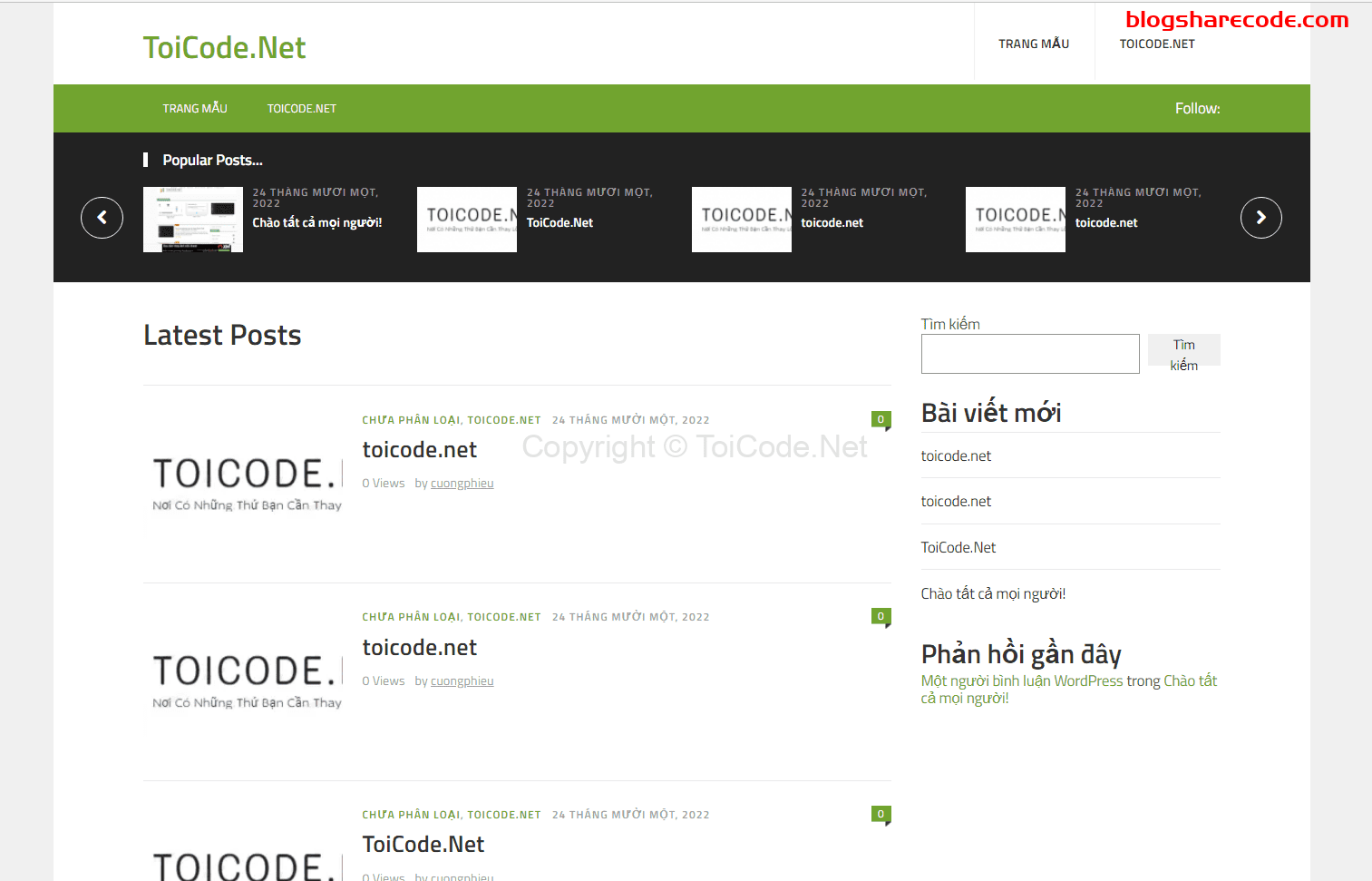Click author cuongphieu on second latest post

pos(462,681)
